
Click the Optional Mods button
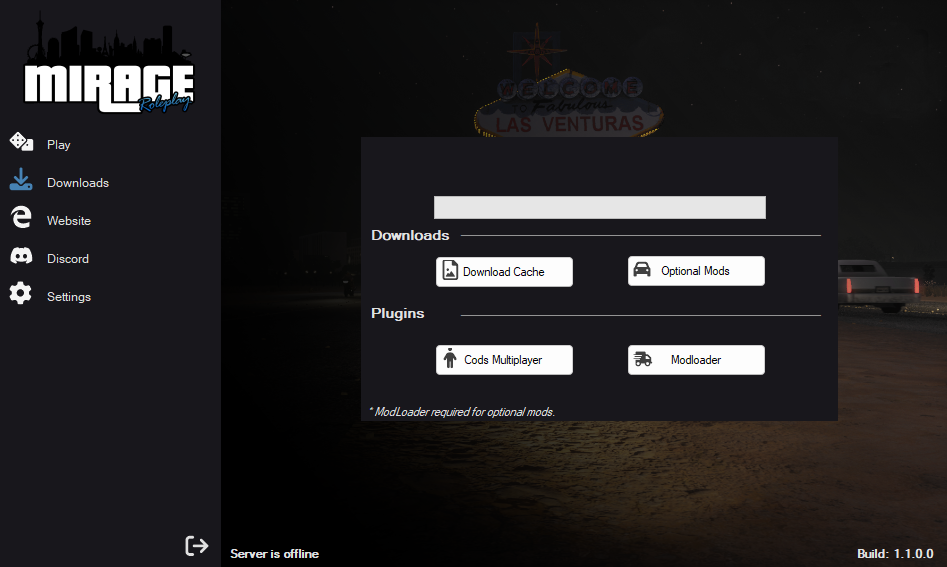tap(696, 271)
